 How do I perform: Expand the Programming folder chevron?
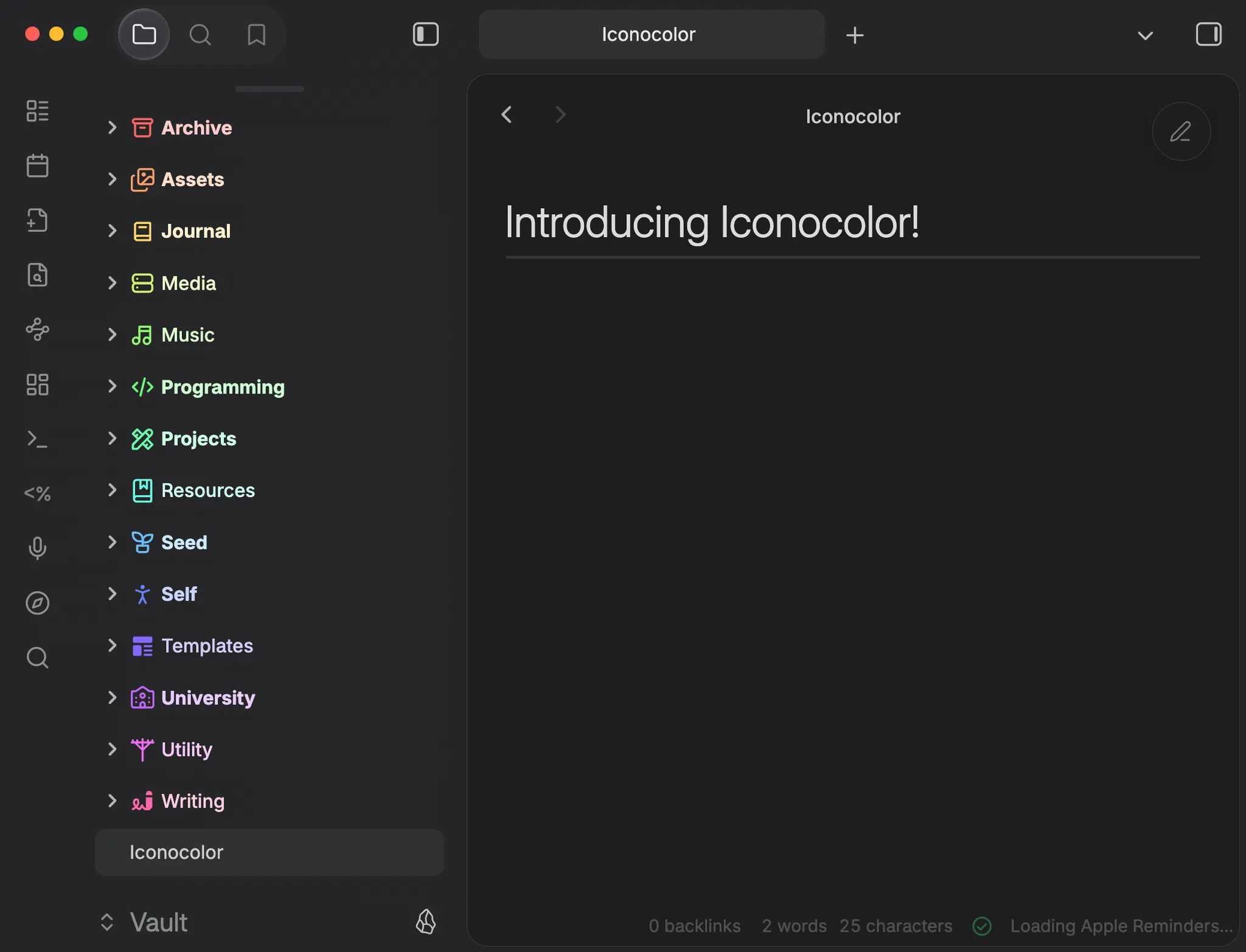[x=112, y=386]
